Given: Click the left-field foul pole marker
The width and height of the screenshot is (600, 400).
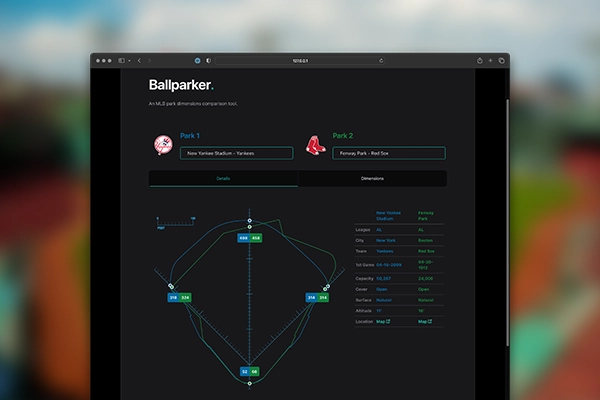Looking at the screenshot, I should (171, 286).
